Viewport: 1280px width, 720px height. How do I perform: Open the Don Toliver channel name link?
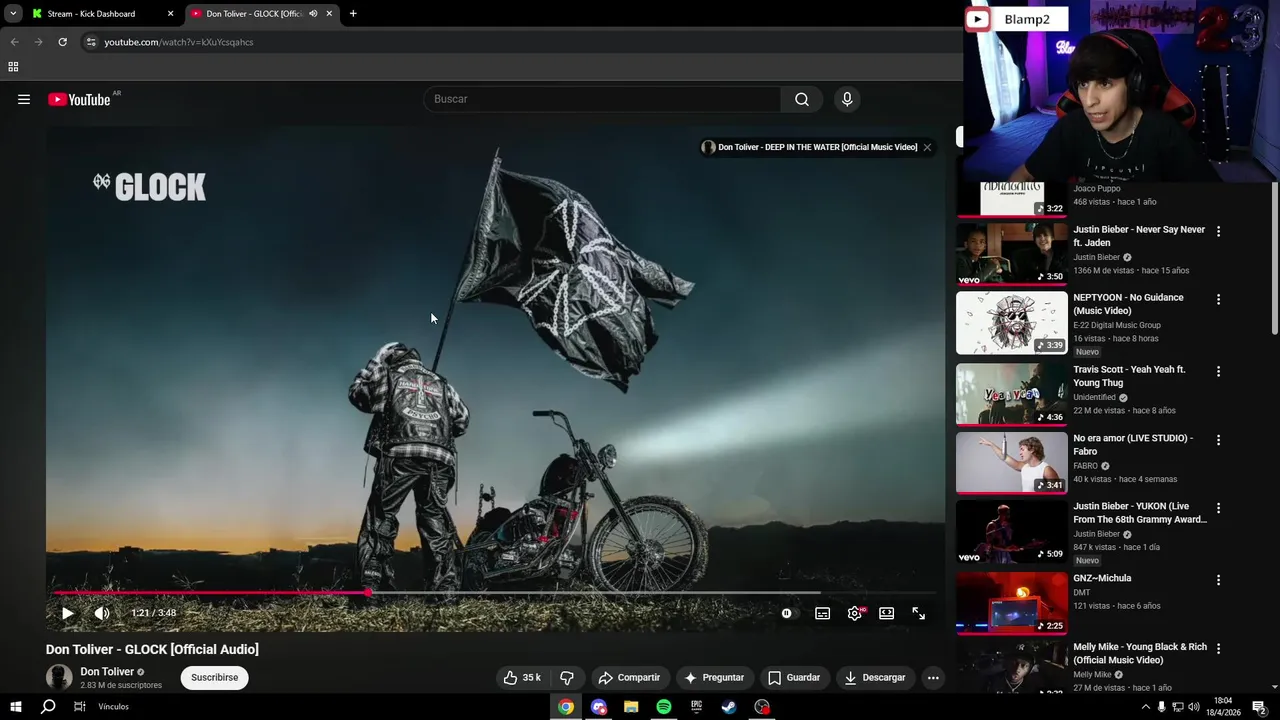coord(107,671)
